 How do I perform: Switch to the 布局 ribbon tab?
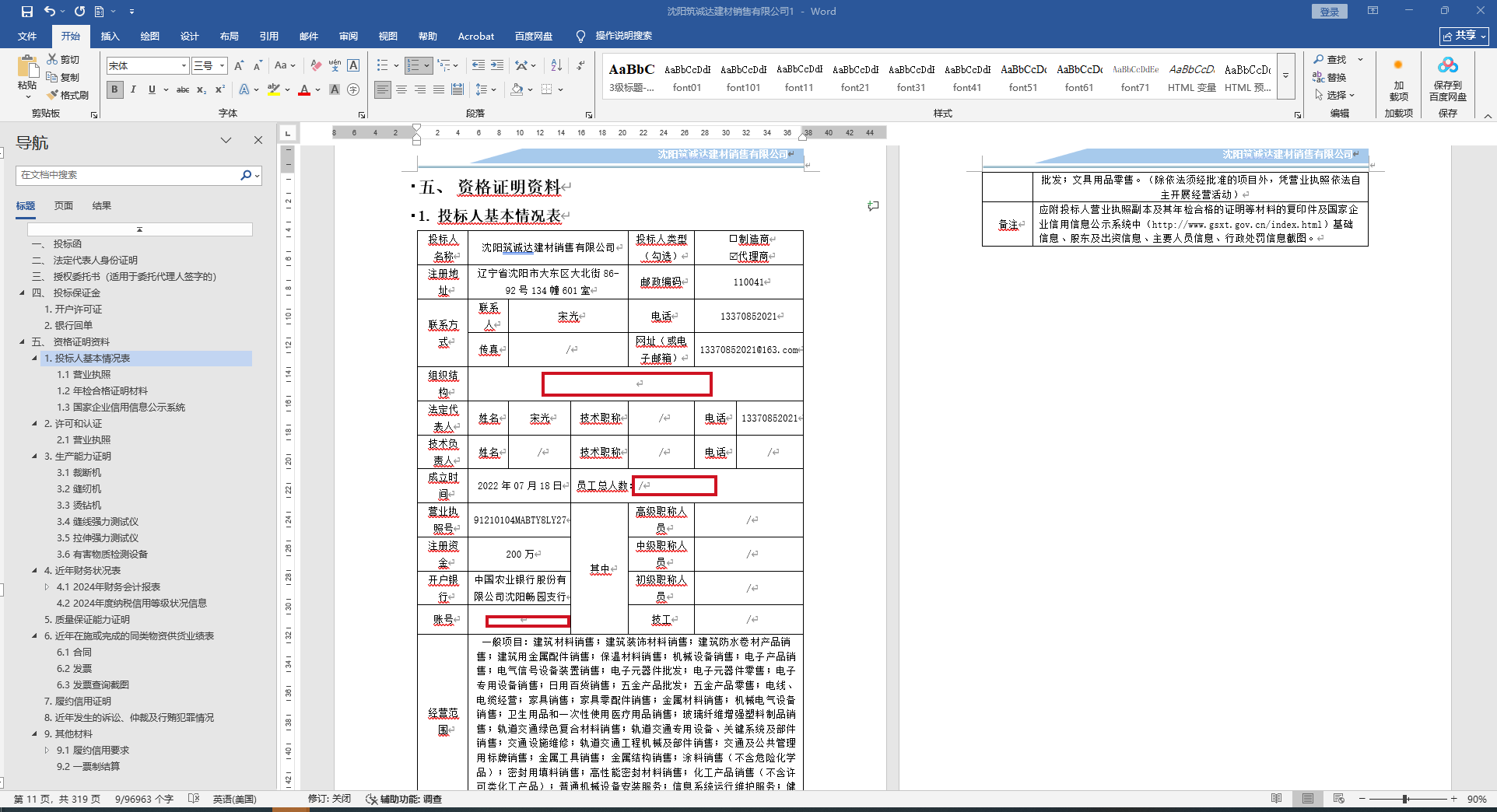tap(229, 36)
